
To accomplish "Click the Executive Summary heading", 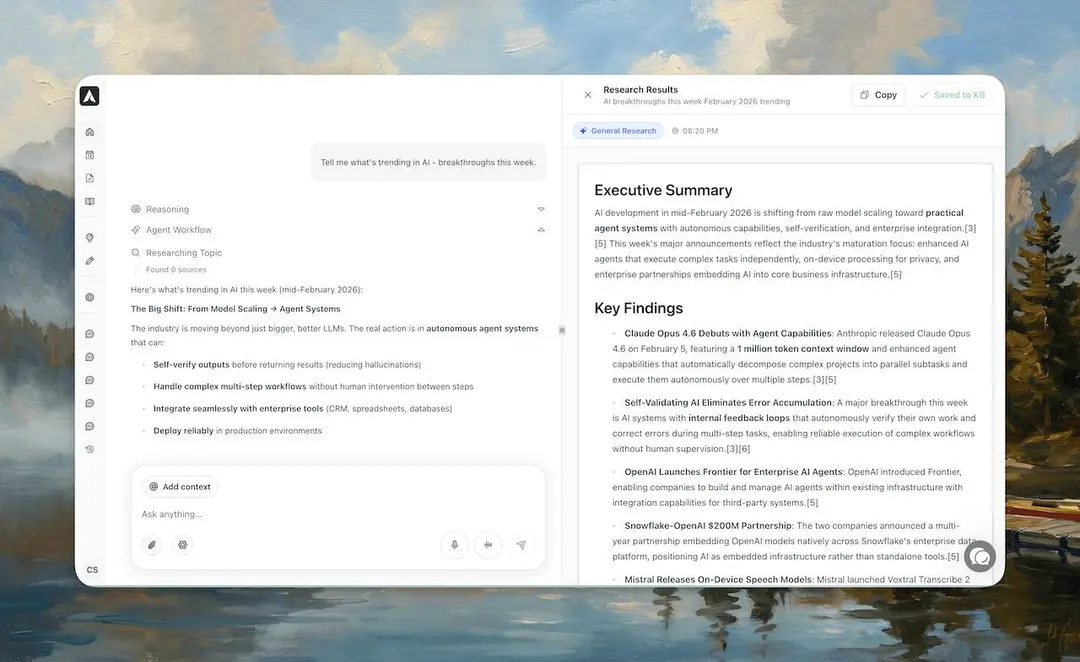I will [663, 190].
